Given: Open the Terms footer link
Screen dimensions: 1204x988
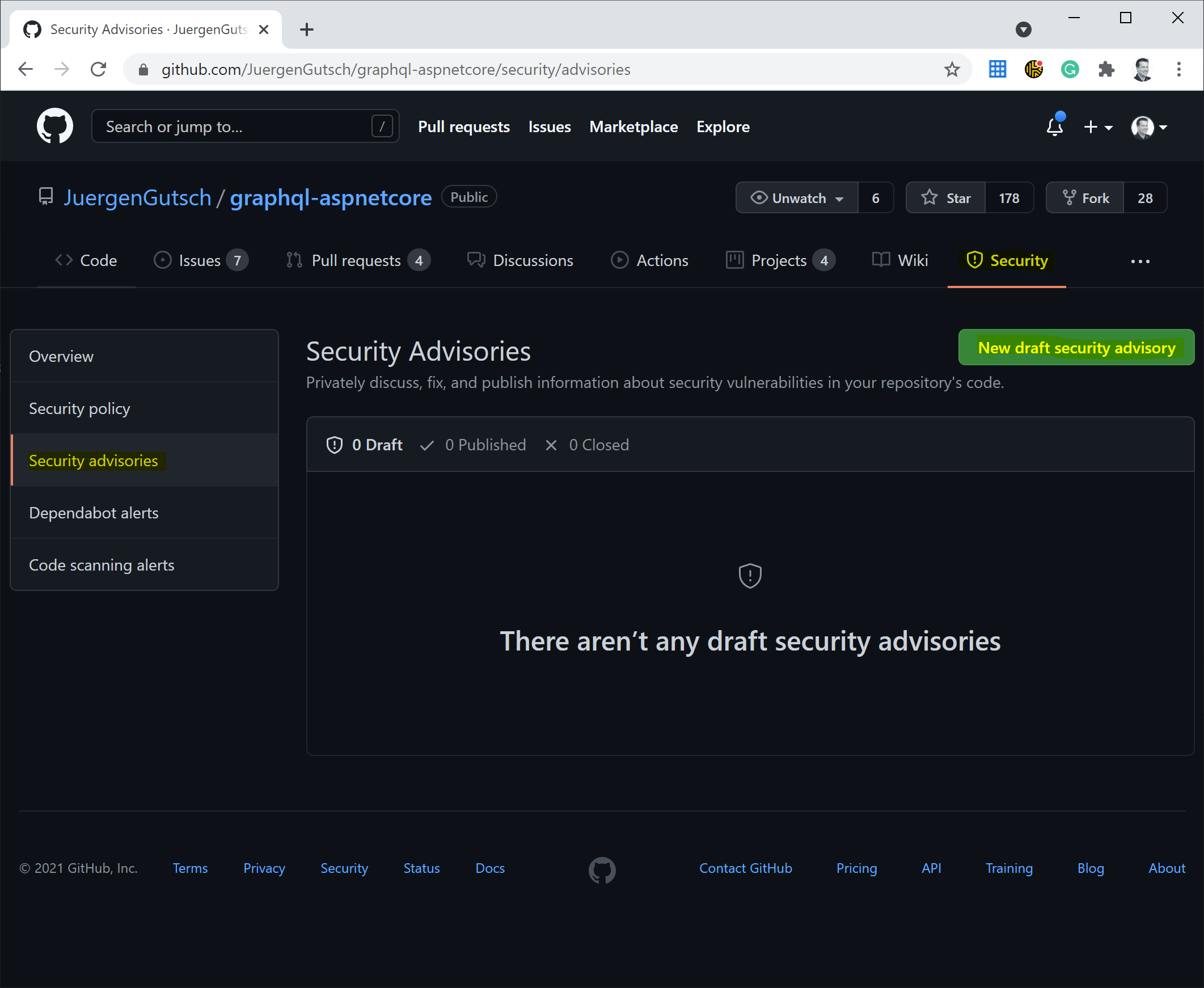Looking at the screenshot, I should click(190, 868).
